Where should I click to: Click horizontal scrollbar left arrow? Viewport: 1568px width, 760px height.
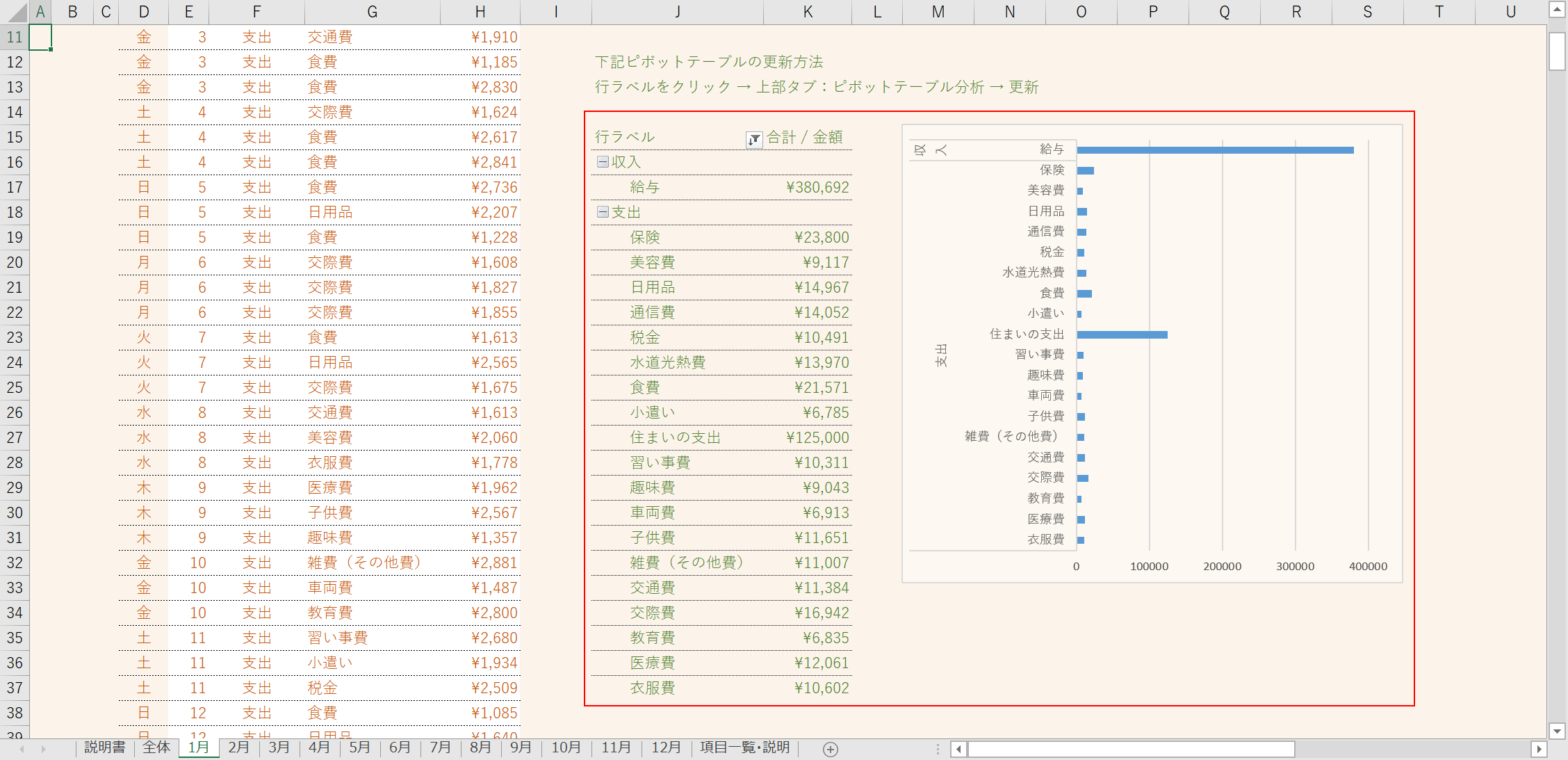958,749
